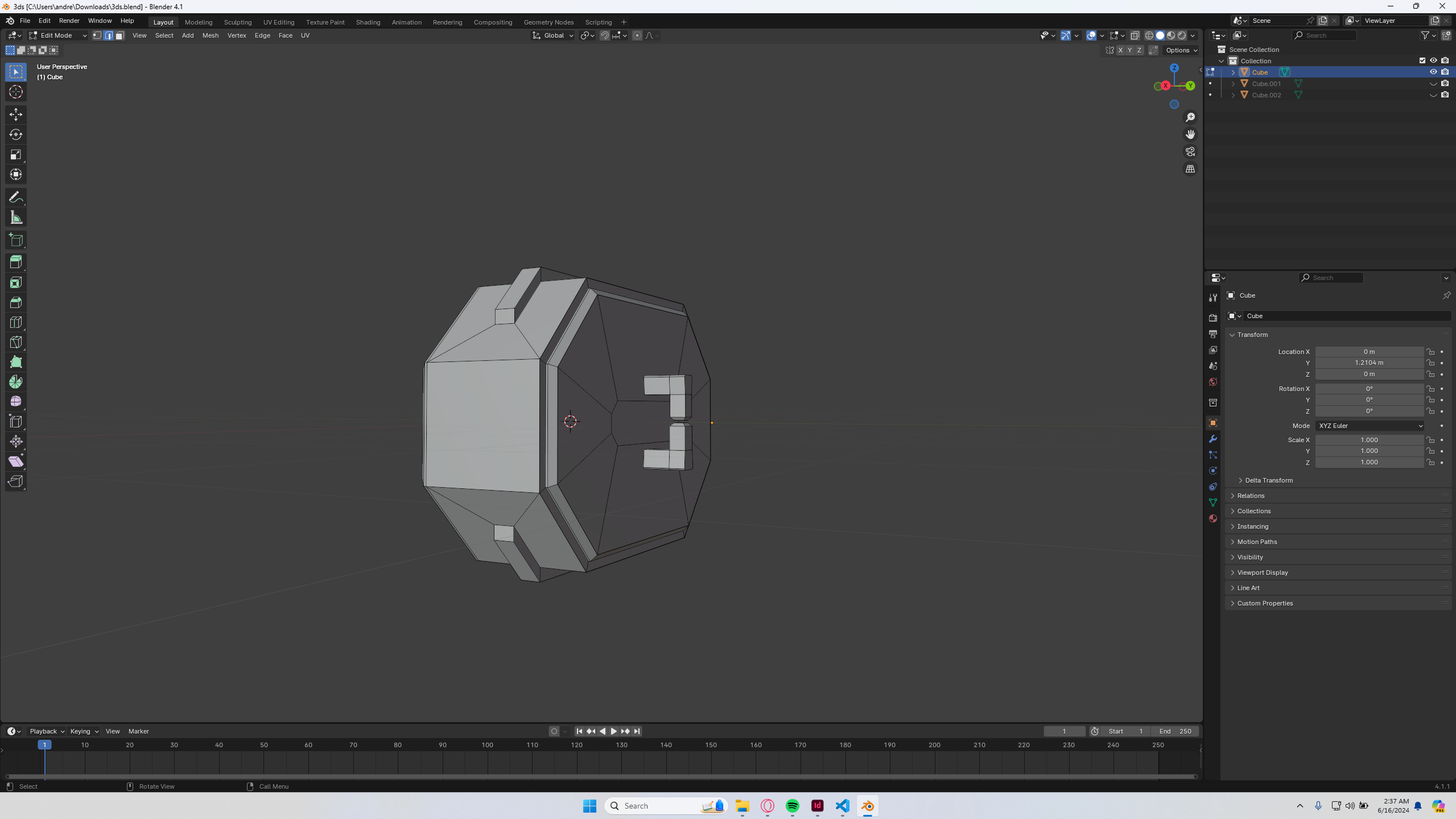Pick the Measure tool

(x=16, y=218)
